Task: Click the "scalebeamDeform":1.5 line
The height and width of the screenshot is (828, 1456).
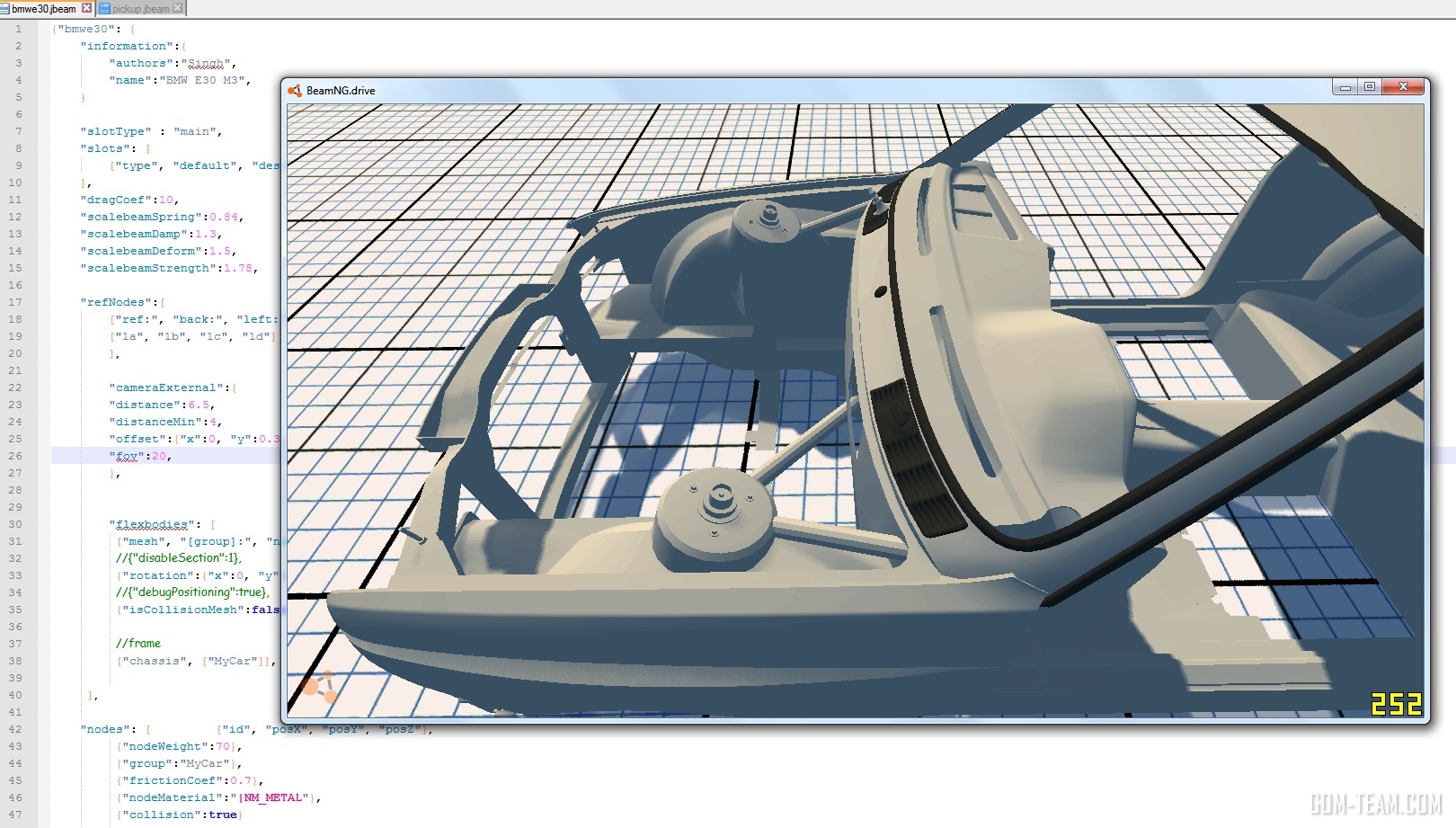Action: pos(158,251)
